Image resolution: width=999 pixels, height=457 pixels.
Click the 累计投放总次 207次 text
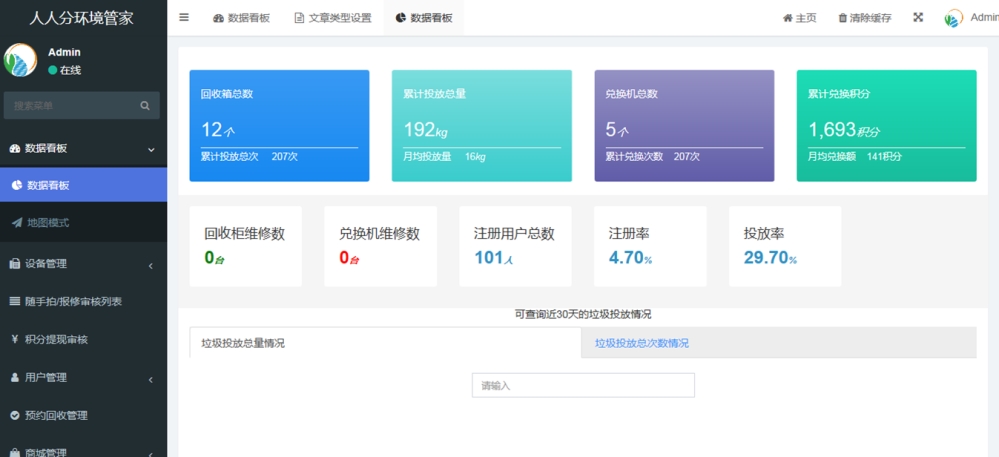(249, 156)
